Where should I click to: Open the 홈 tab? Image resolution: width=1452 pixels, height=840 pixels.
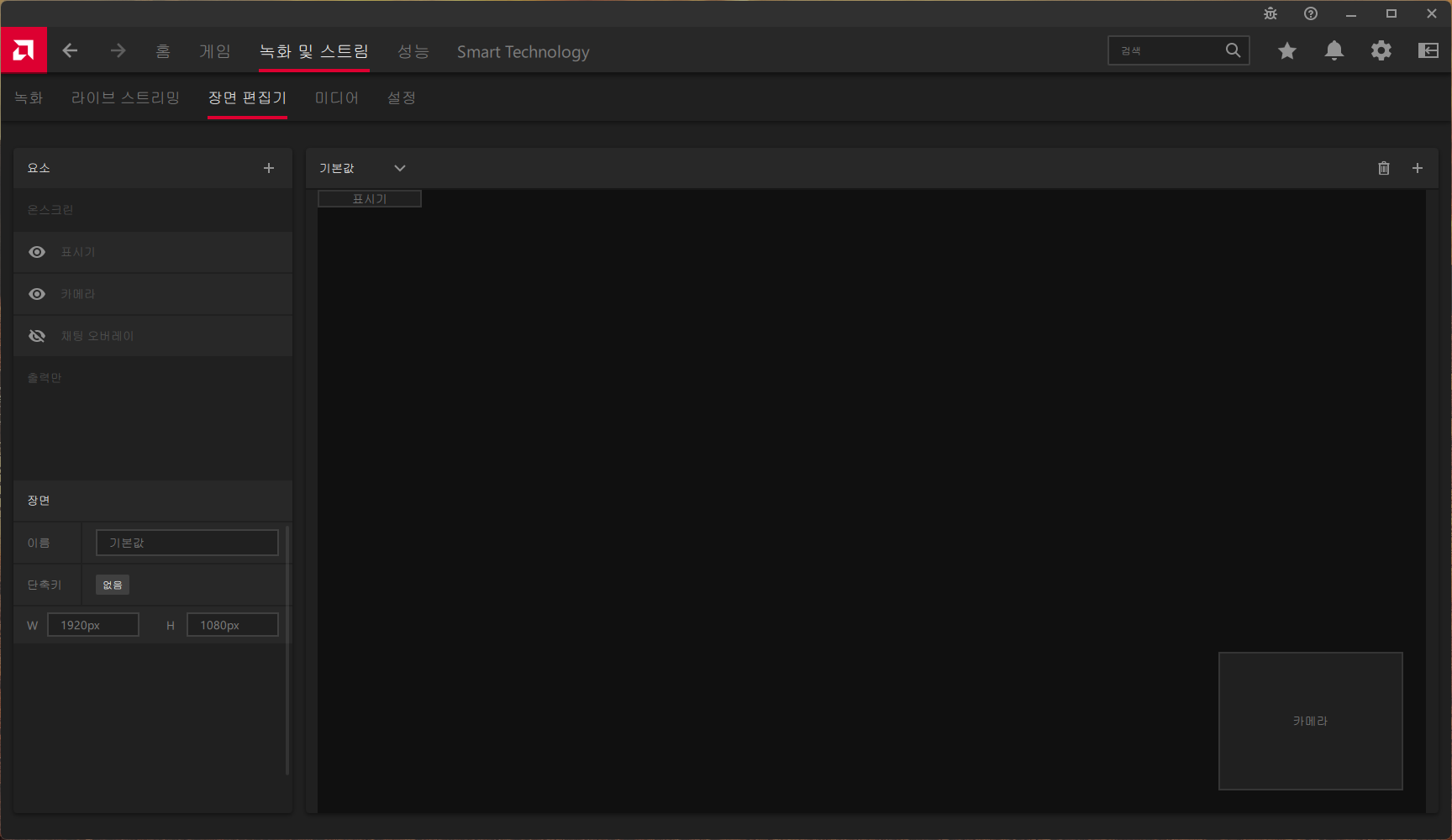[163, 51]
